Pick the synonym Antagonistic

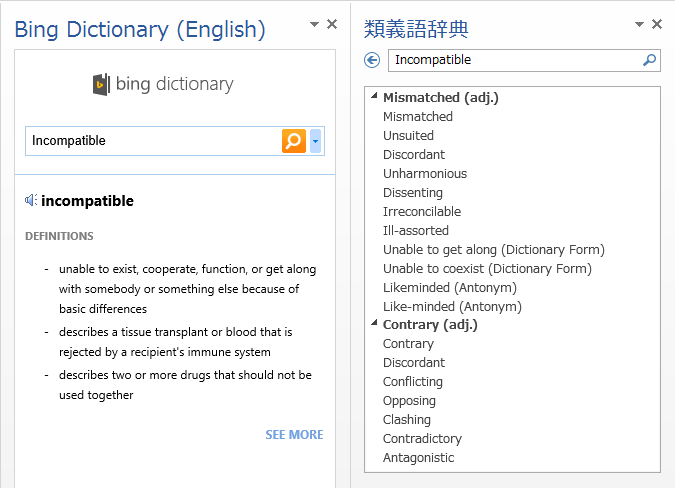click(418, 458)
